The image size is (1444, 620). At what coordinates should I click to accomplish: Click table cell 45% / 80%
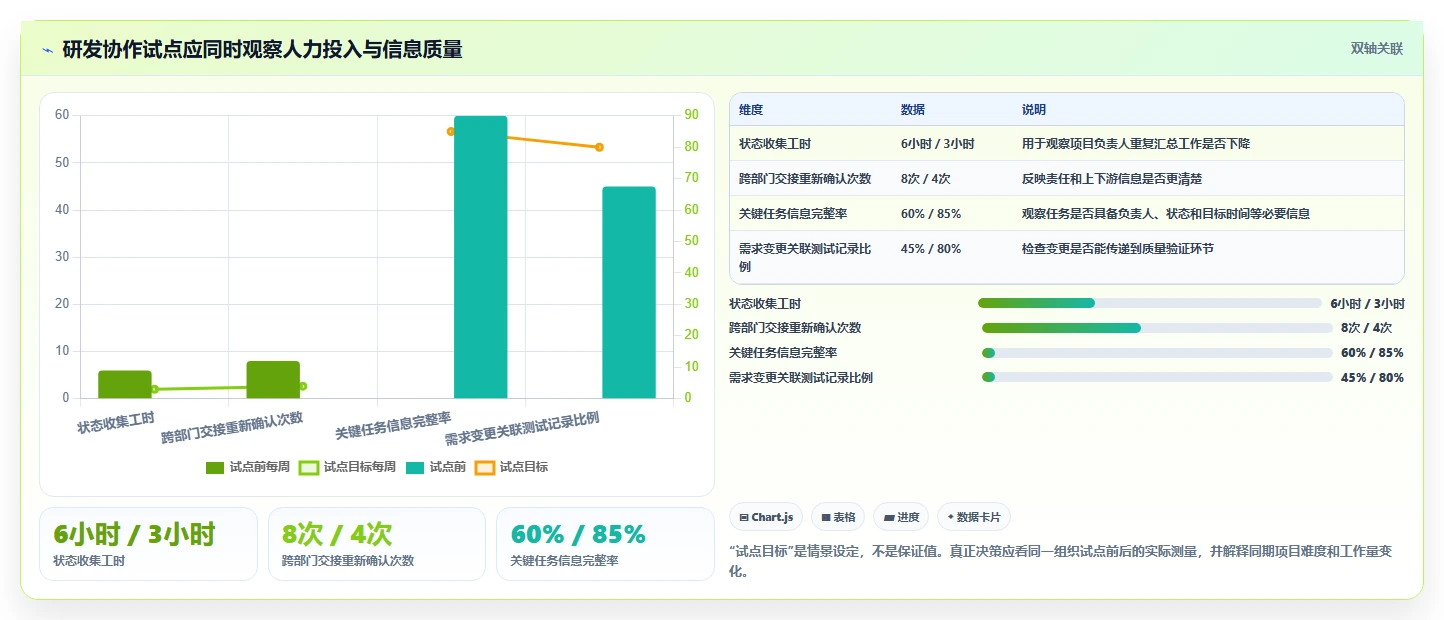(930, 248)
